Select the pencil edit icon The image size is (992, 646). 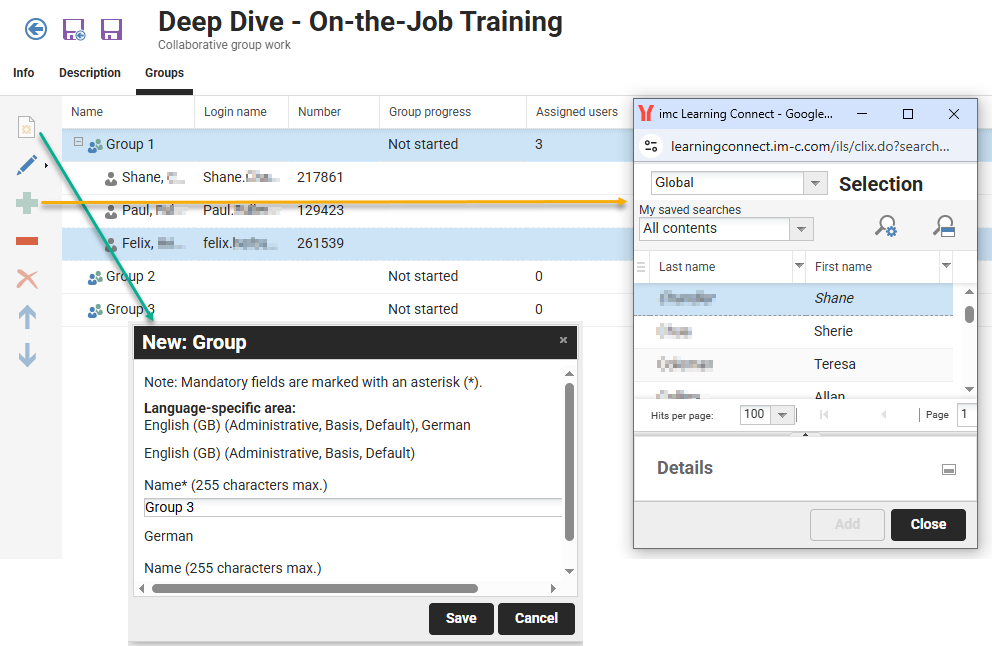point(26,164)
